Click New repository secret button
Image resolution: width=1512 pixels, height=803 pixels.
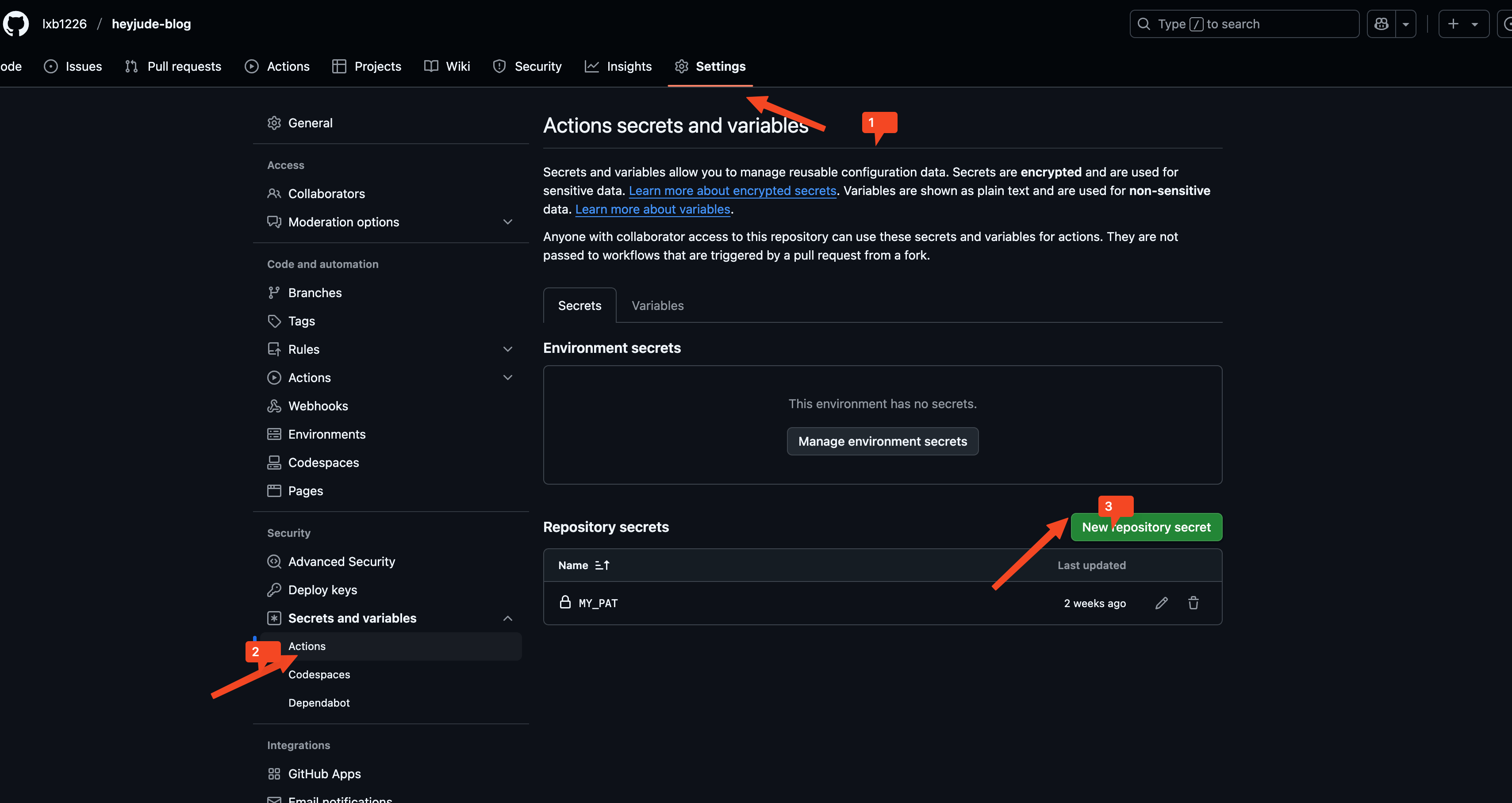click(x=1146, y=528)
